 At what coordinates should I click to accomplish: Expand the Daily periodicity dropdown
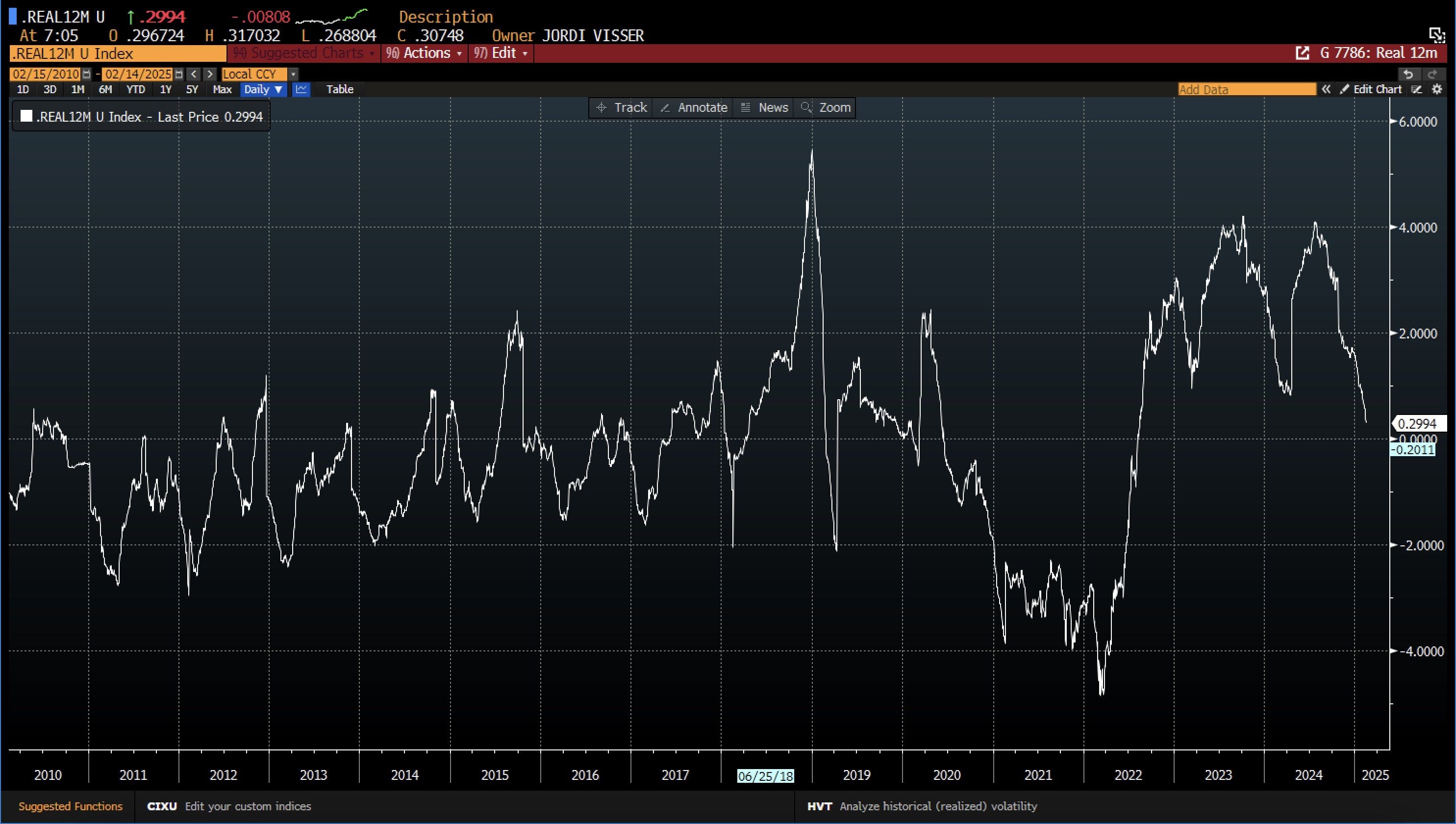click(x=264, y=89)
